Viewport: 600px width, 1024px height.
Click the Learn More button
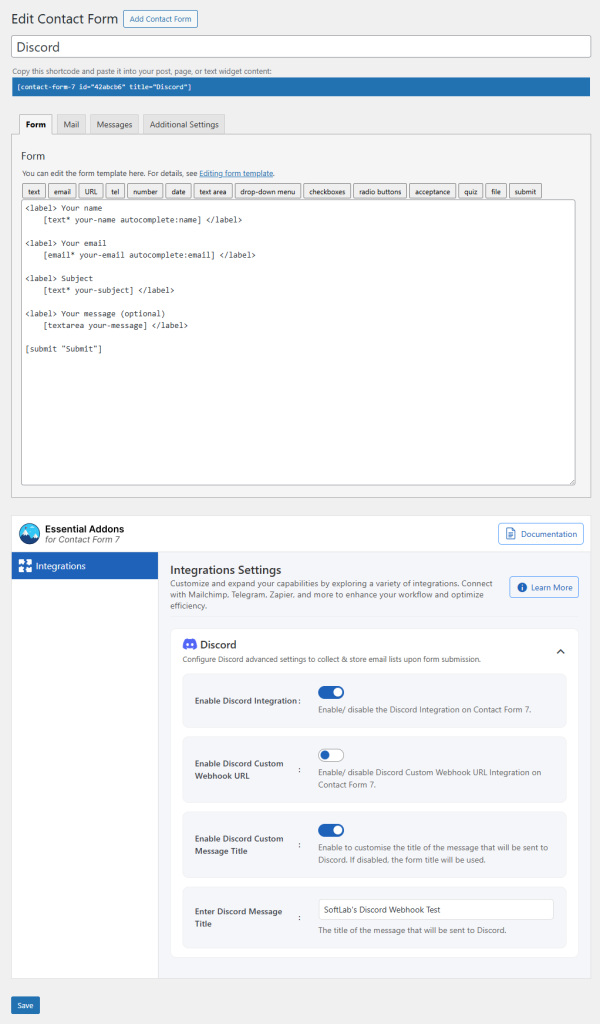[x=544, y=587]
